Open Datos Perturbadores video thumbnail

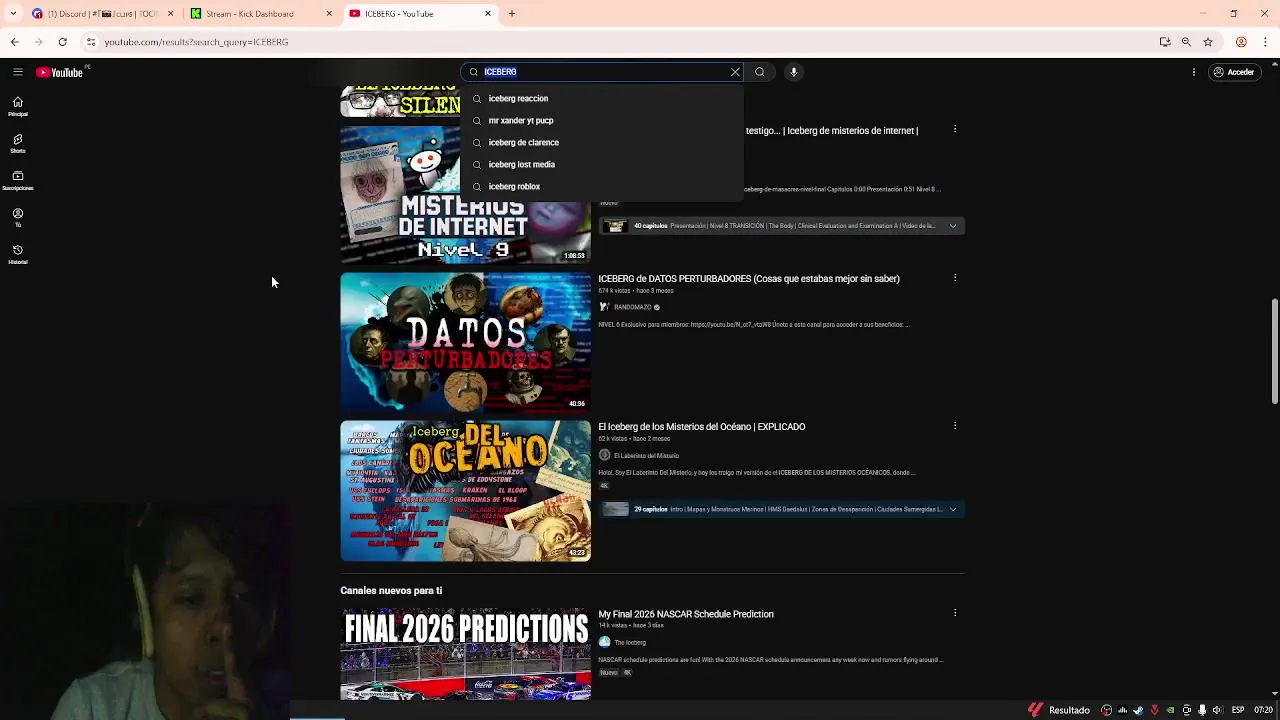tap(465, 342)
